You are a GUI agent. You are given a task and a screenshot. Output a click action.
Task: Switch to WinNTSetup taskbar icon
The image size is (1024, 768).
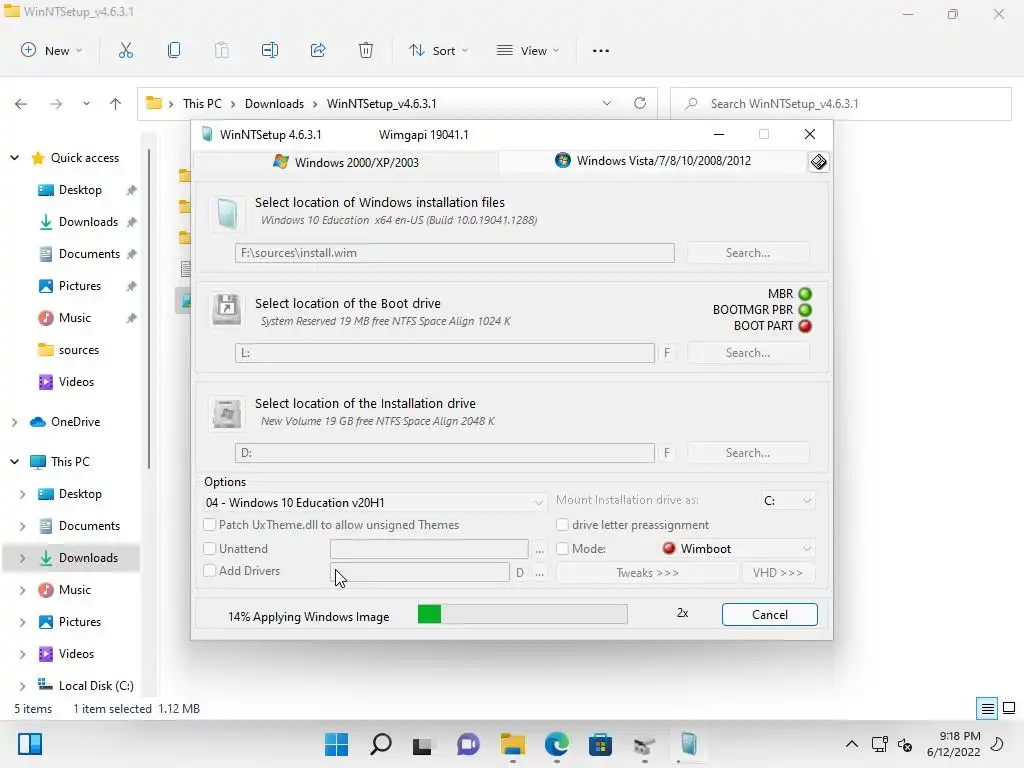(x=688, y=744)
